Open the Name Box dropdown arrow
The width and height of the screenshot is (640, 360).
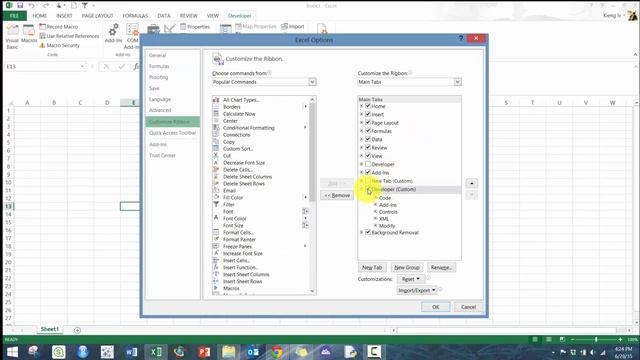click(x=82, y=67)
